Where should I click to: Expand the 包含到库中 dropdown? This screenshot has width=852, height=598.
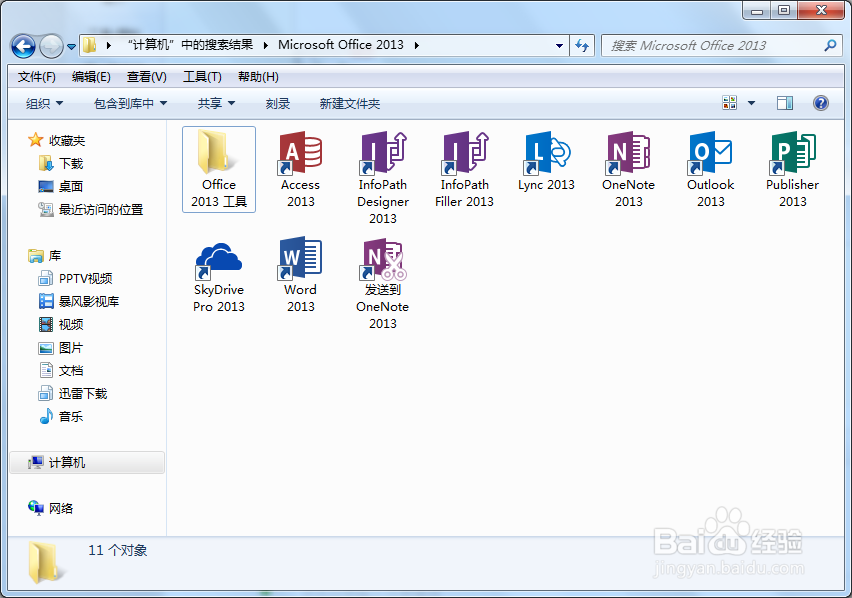(x=130, y=103)
